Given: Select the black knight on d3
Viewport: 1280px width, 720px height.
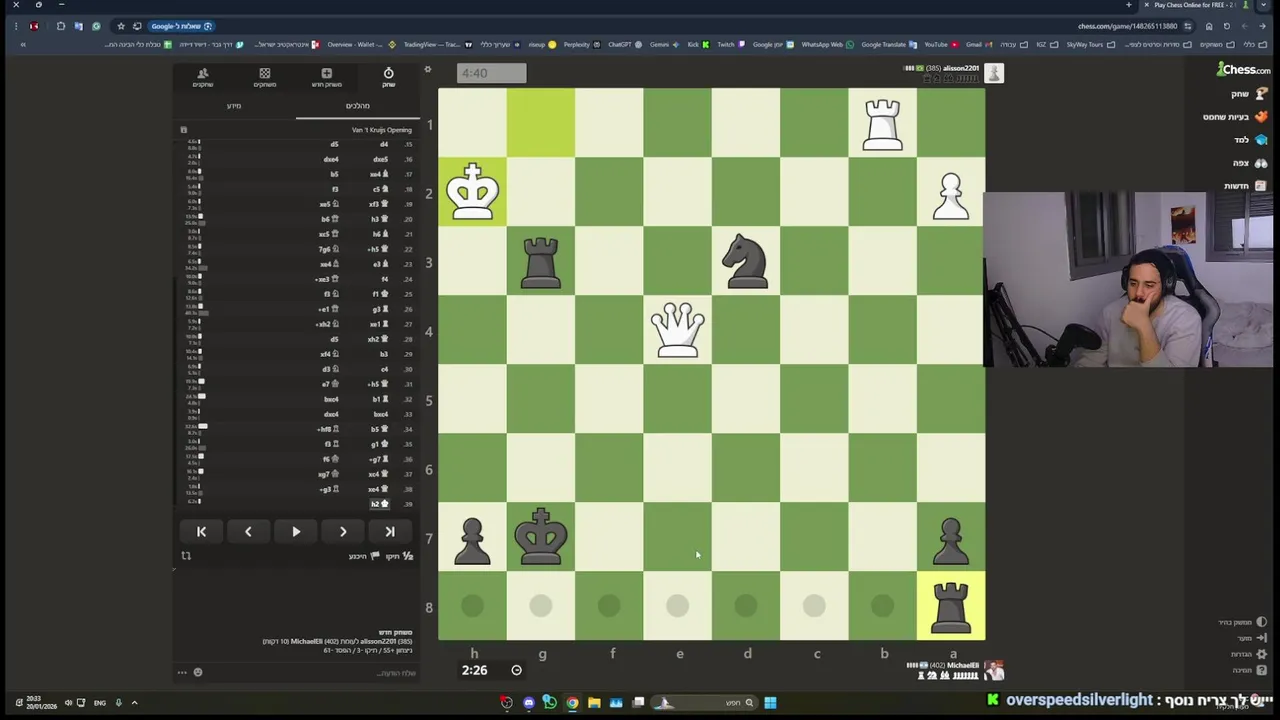Looking at the screenshot, I should tap(745, 261).
